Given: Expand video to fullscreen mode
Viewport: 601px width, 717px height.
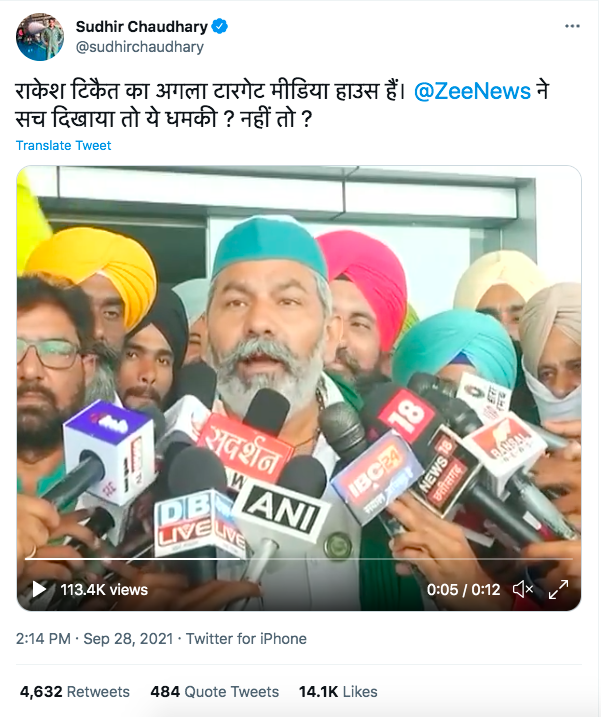Looking at the screenshot, I should pyautogui.click(x=558, y=589).
